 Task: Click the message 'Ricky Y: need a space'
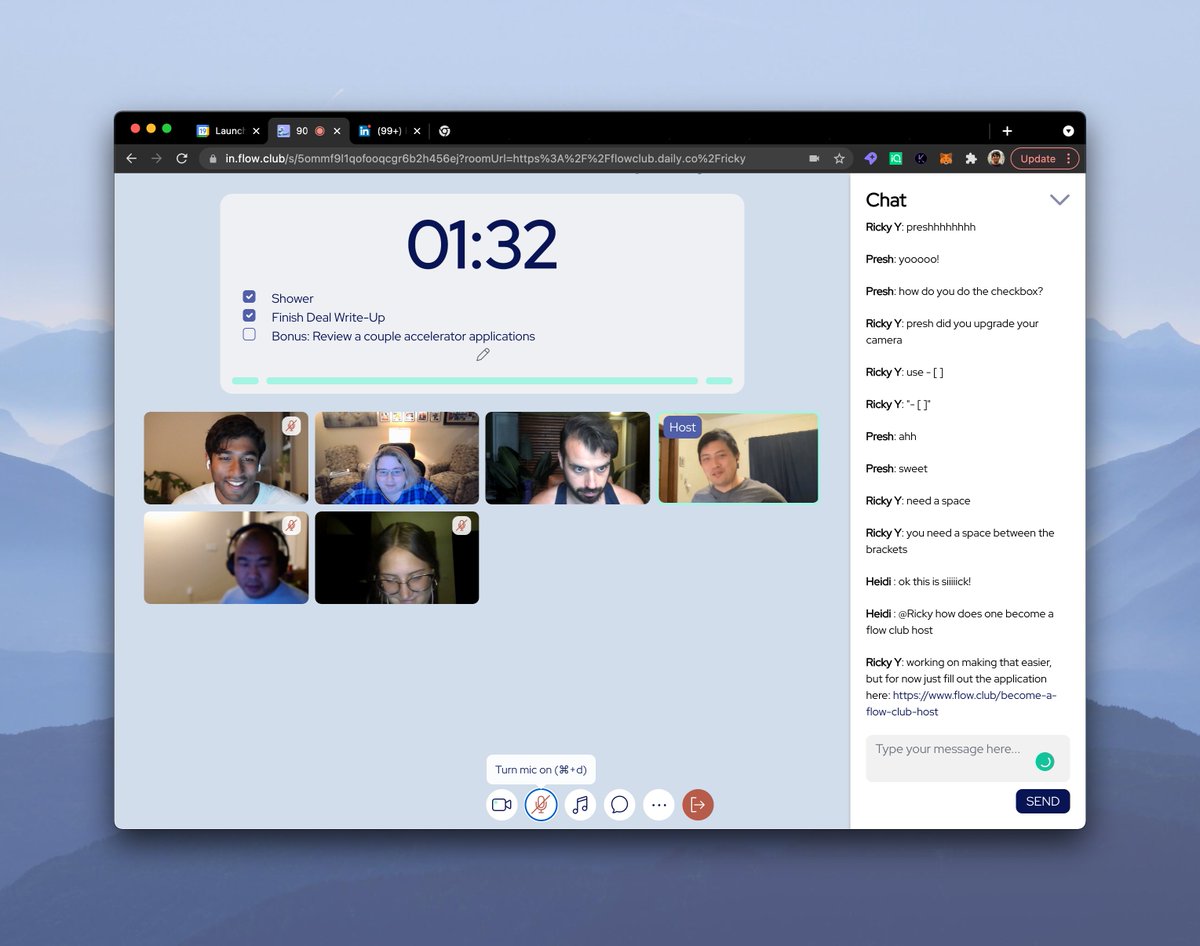click(918, 500)
